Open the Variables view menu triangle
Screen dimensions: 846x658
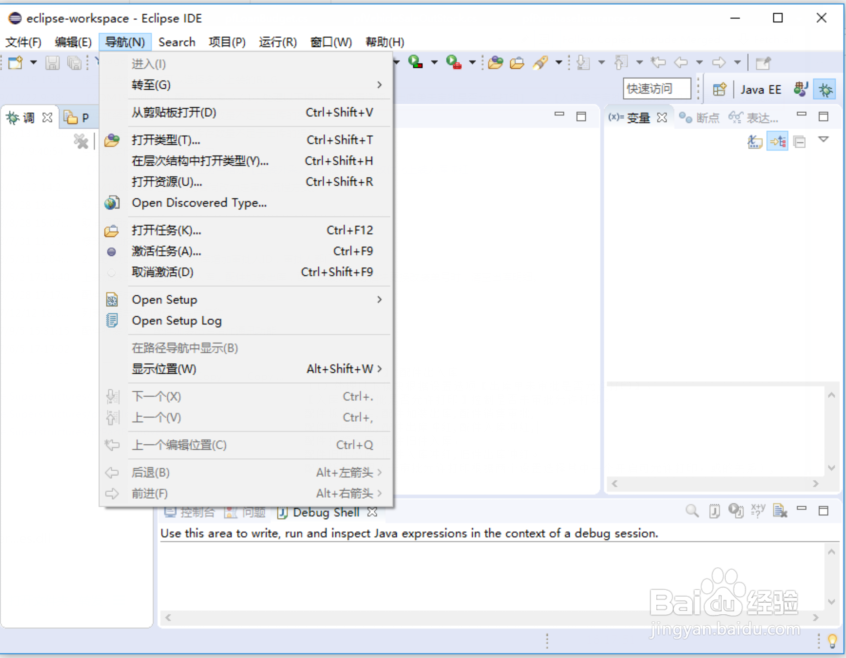[823, 140]
